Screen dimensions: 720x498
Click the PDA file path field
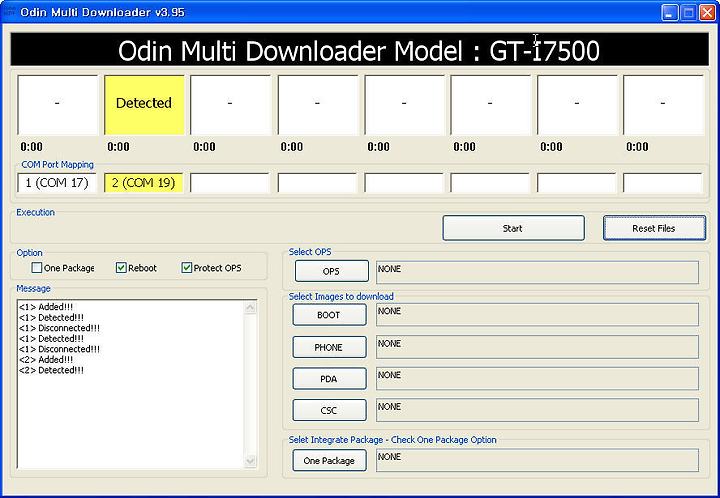click(x=537, y=379)
